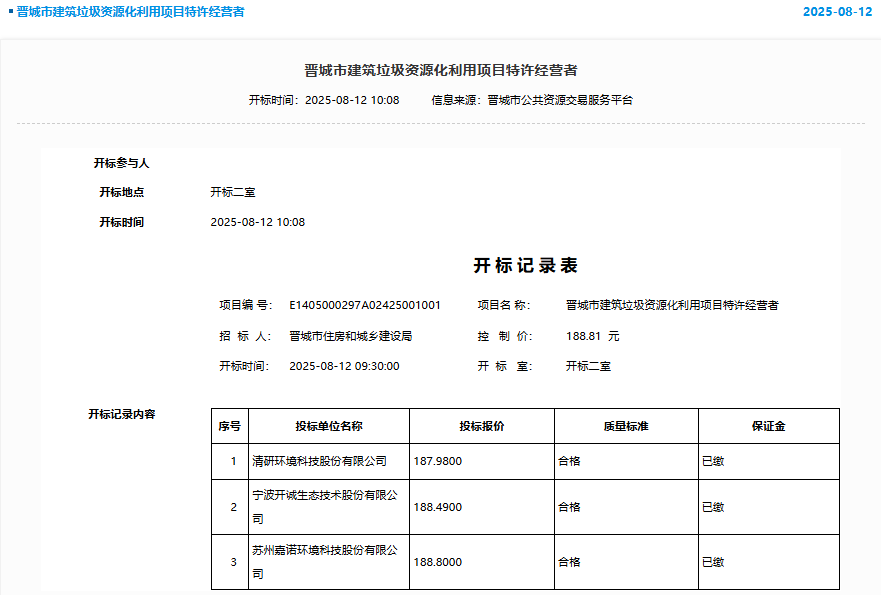Viewport: 881px width, 595px height.
Task: Click the blue bullet icon before the top title
Action: (x=11, y=11)
